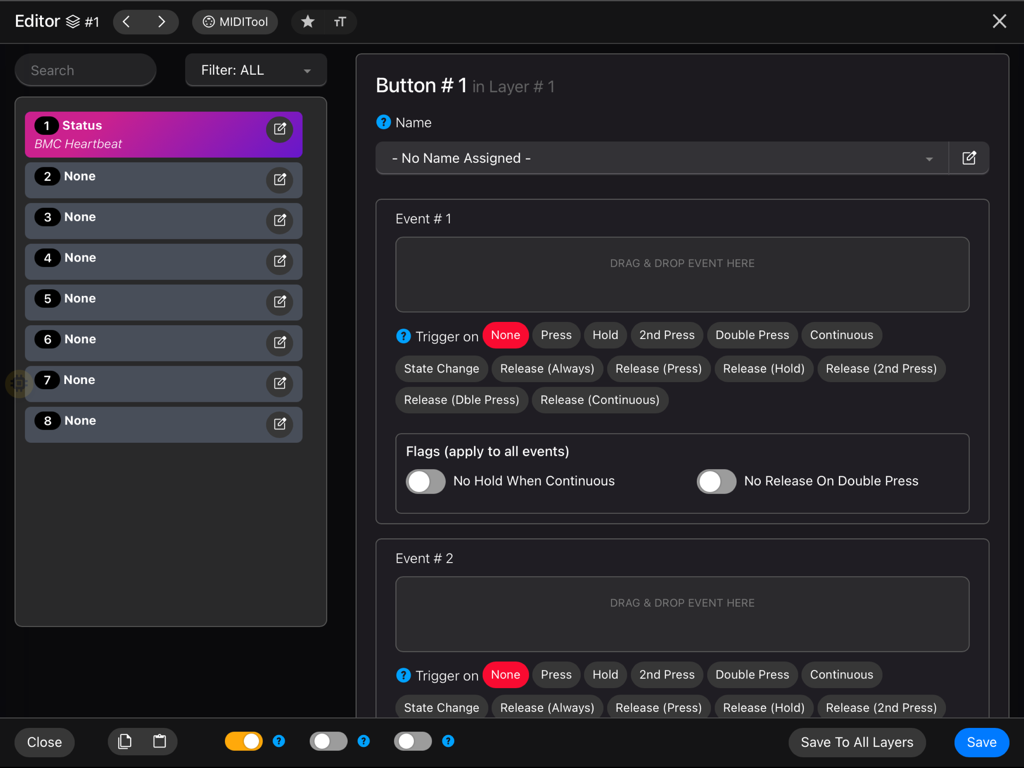Select the Hold trigger for Event 1
Screen dimensions: 1024x768
click(x=604, y=335)
